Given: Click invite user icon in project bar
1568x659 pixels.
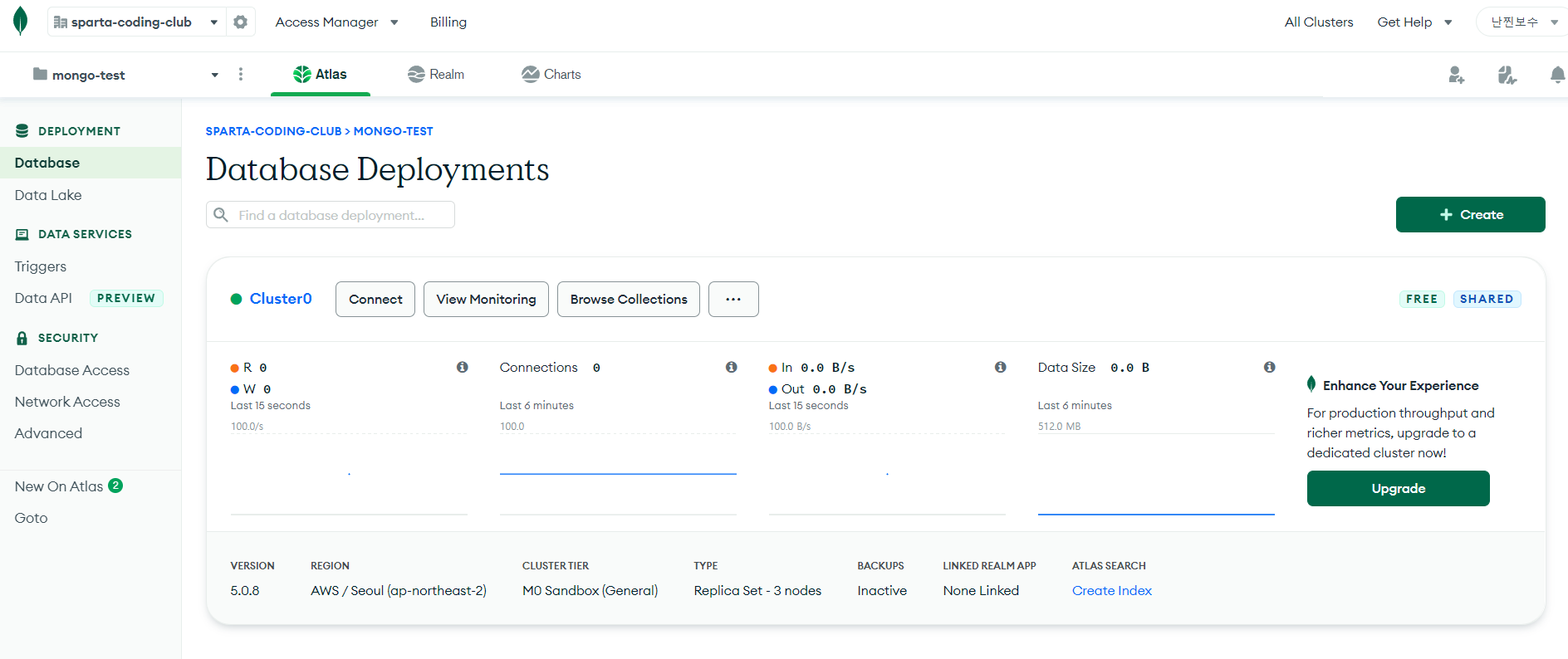Looking at the screenshot, I should 1457,76.
